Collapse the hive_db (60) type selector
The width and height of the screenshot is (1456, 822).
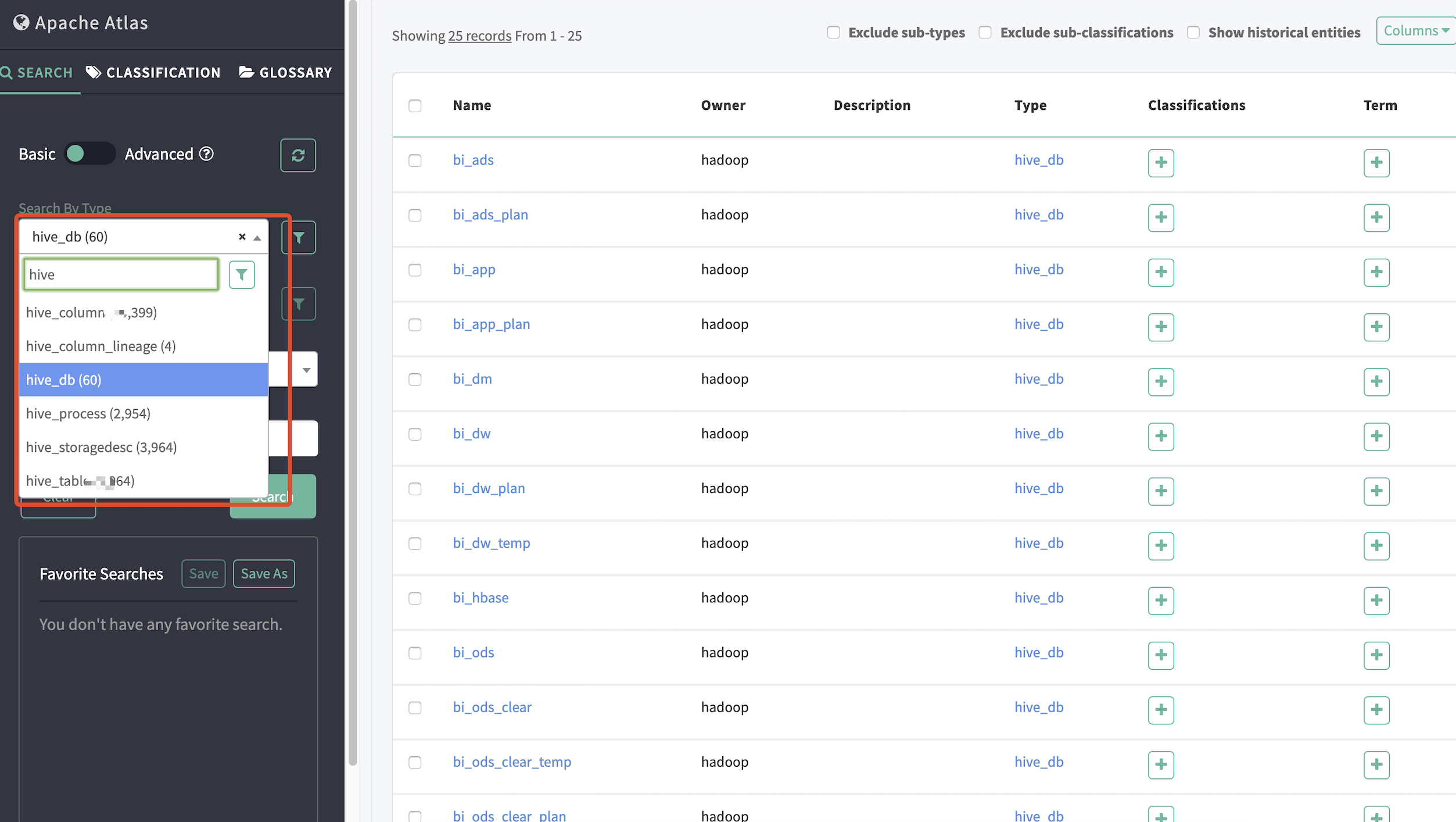(257, 237)
